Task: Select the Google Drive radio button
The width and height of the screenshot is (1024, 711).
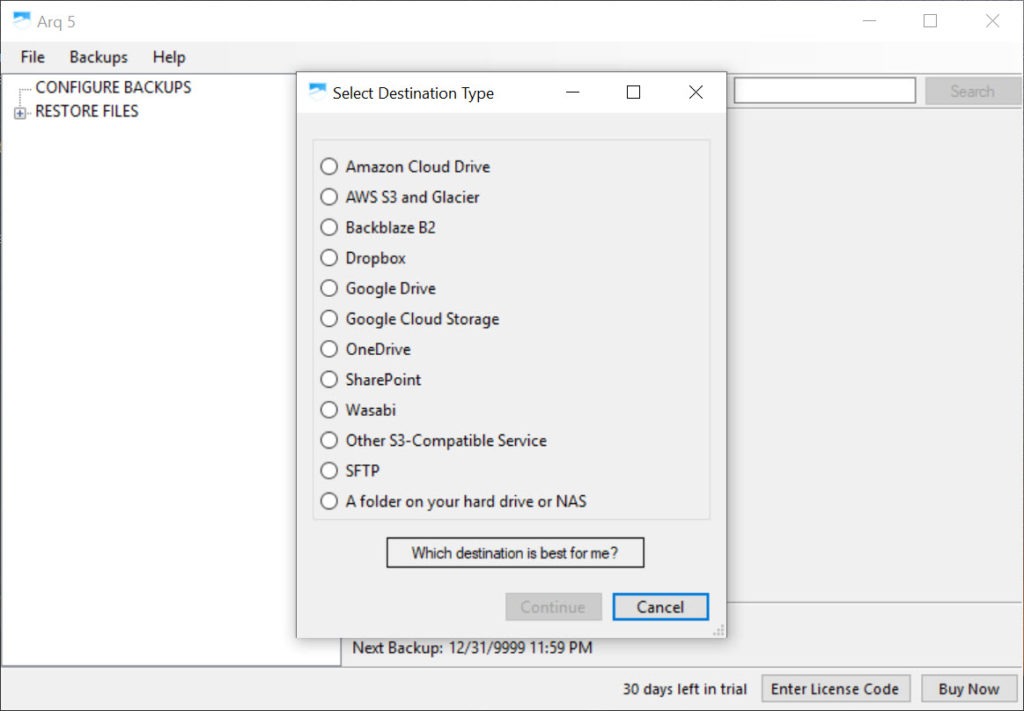Action: tap(329, 288)
